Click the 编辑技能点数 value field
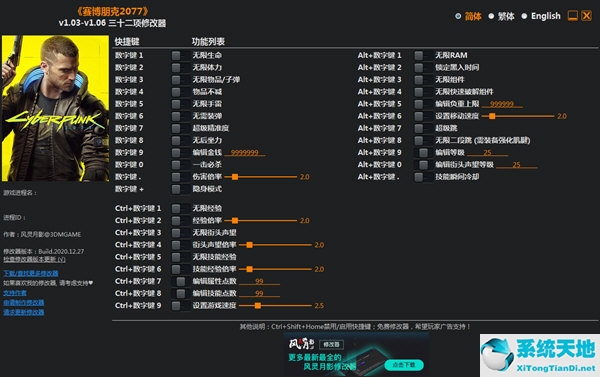The width and height of the screenshot is (600, 377). (x=259, y=294)
